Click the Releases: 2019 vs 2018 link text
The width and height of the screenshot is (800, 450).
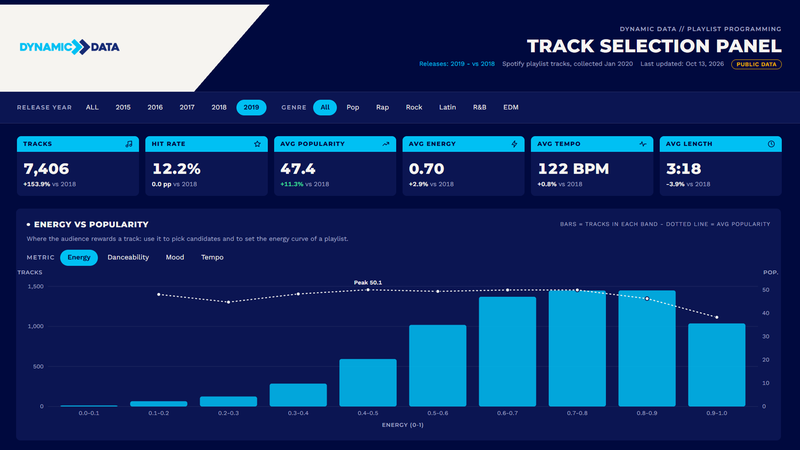(457, 64)
